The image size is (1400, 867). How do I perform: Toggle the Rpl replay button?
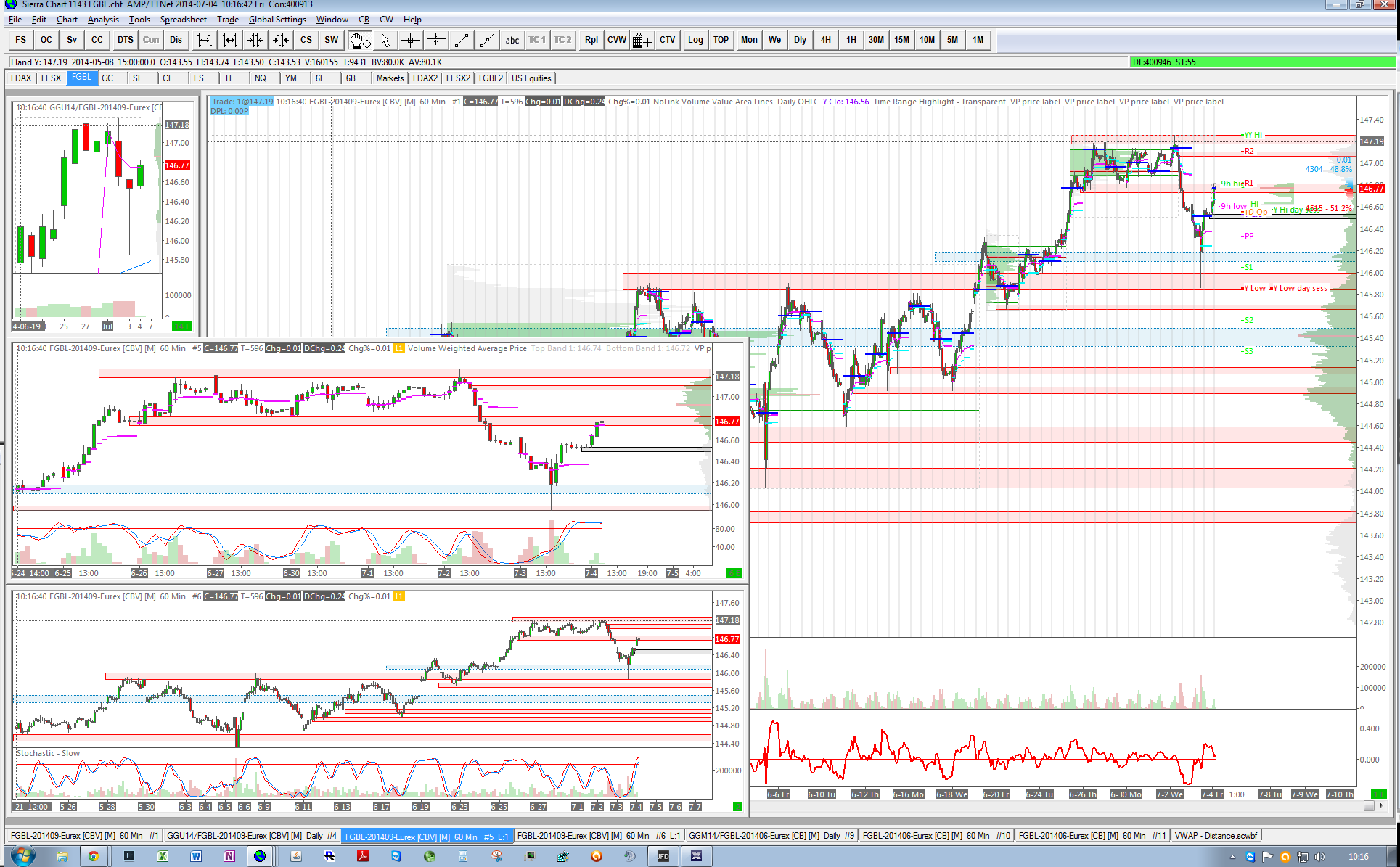tap(591, 40)
